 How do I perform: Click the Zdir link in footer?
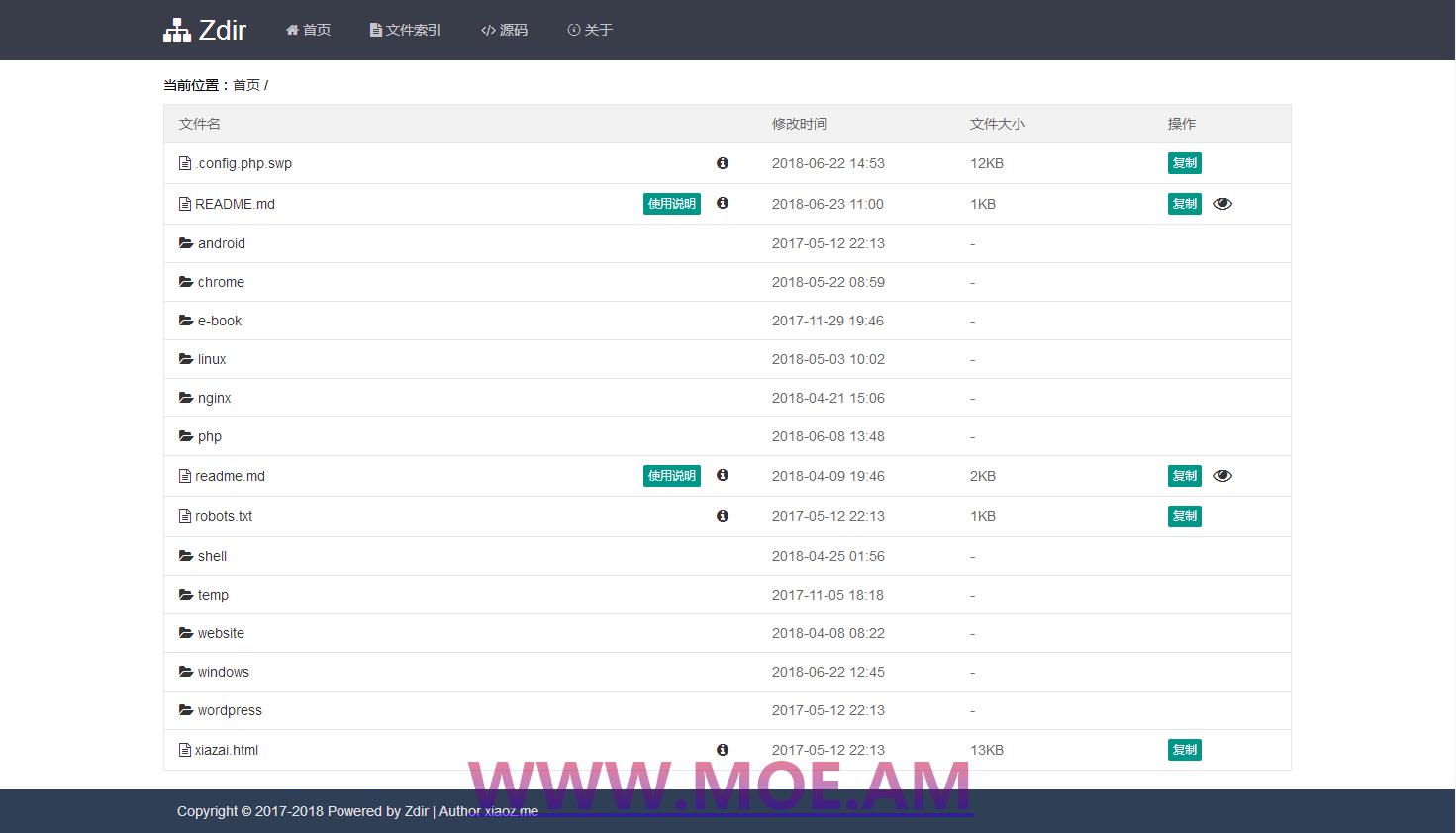click(x=417, y=811)
